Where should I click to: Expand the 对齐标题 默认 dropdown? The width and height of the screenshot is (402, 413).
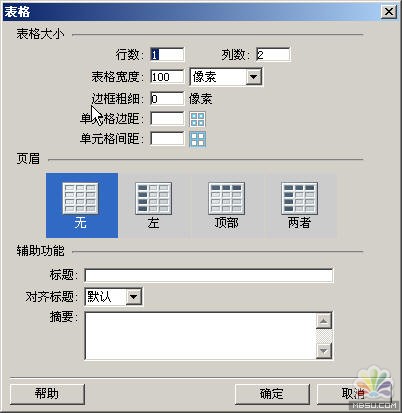pos(114,296)
